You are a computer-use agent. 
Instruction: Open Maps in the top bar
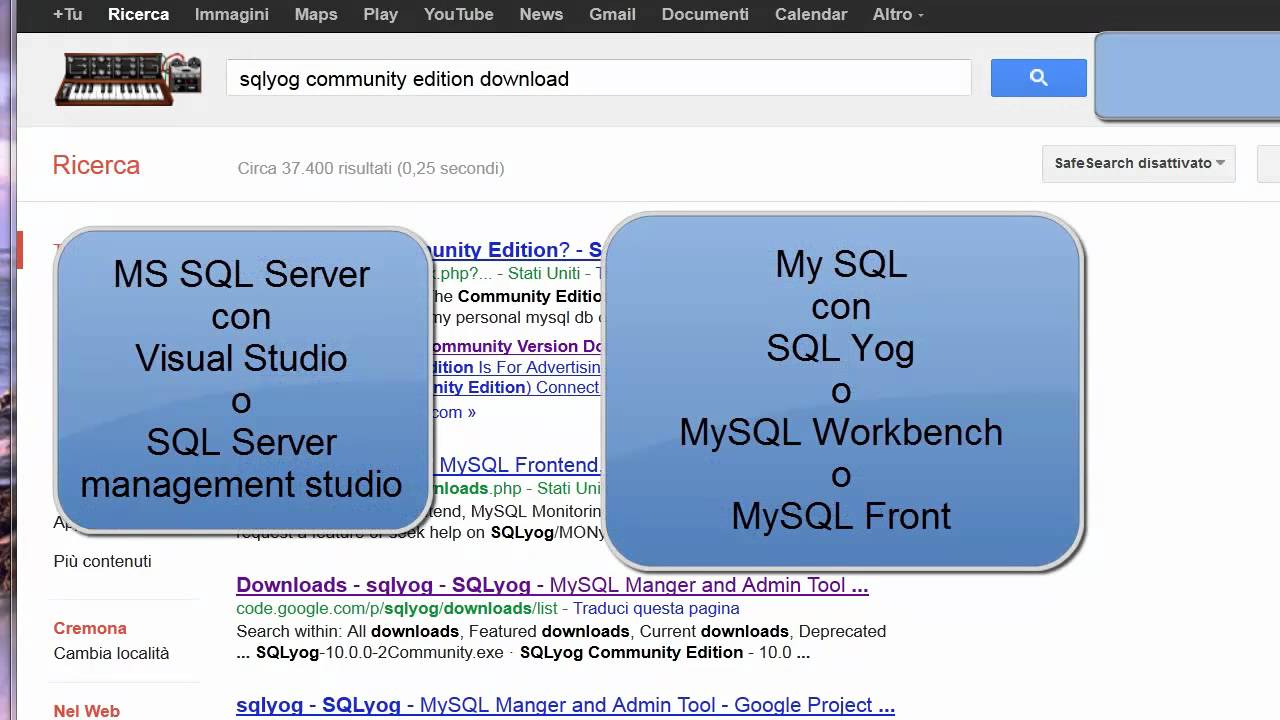pos(316,14)
